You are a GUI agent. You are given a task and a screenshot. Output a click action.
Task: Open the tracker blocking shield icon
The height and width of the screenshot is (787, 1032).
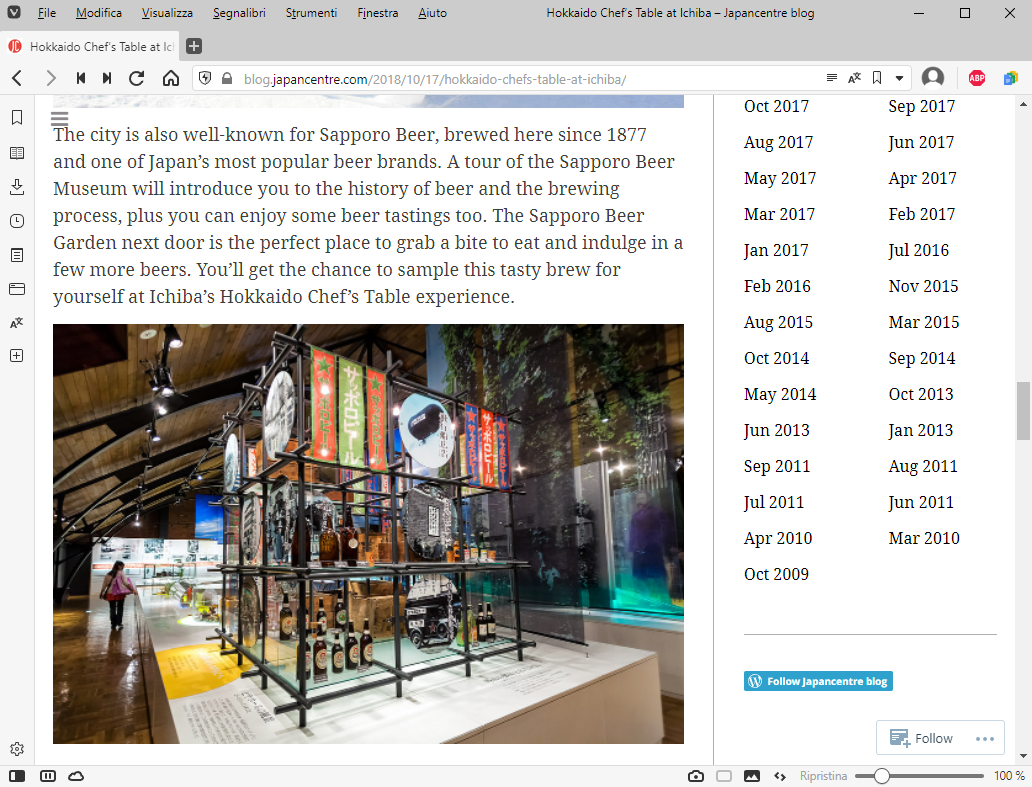pos(205,78)
